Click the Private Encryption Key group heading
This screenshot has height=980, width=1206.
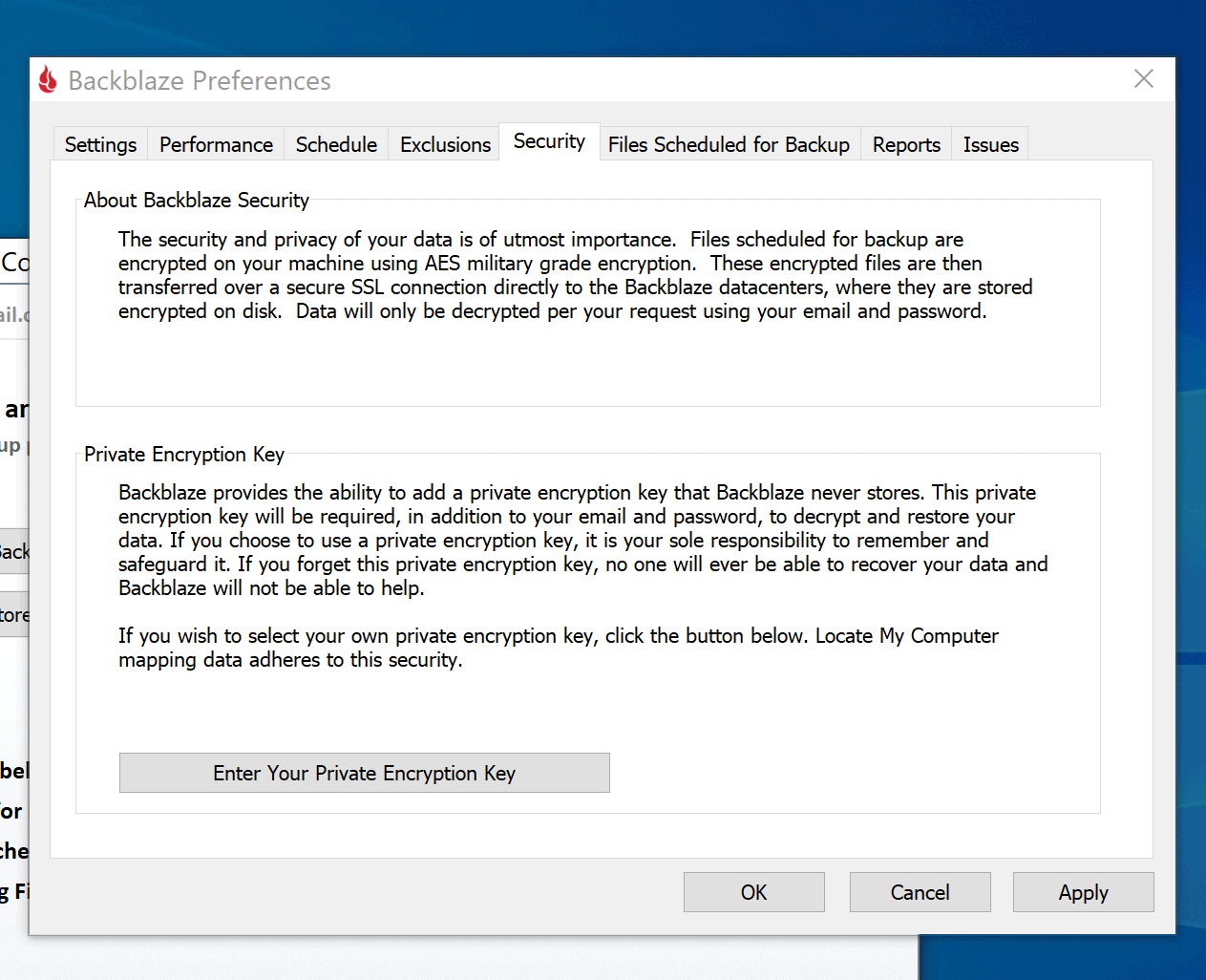pos(184,455)
